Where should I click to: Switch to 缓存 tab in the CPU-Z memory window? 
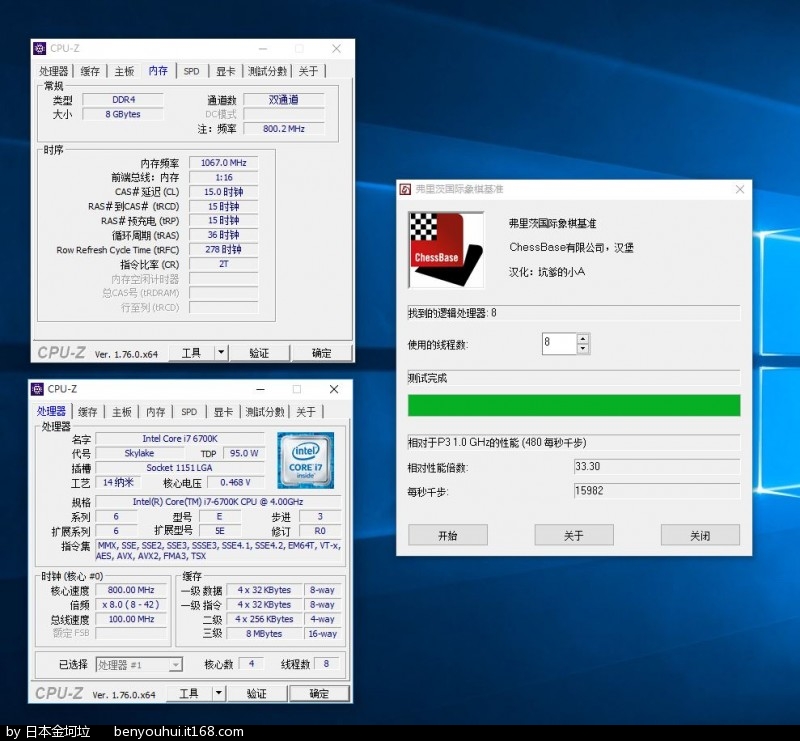click(x=90, y=71)
